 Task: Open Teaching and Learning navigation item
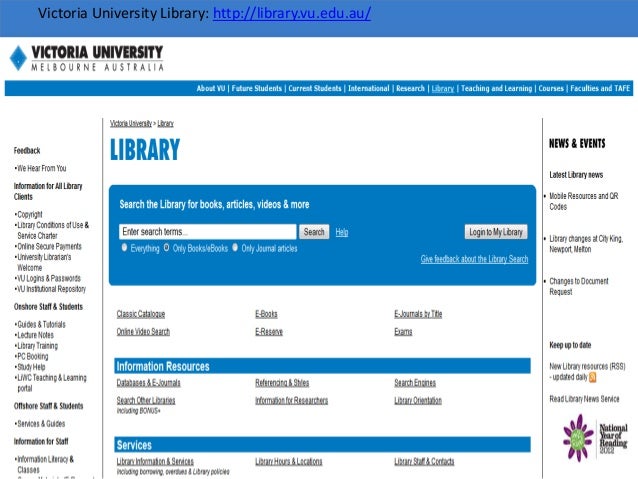496,88
